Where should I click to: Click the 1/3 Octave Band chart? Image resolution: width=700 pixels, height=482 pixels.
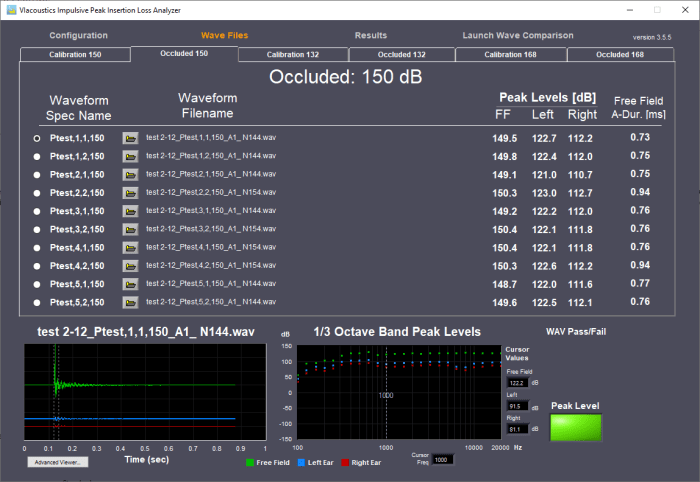point(399,392)
